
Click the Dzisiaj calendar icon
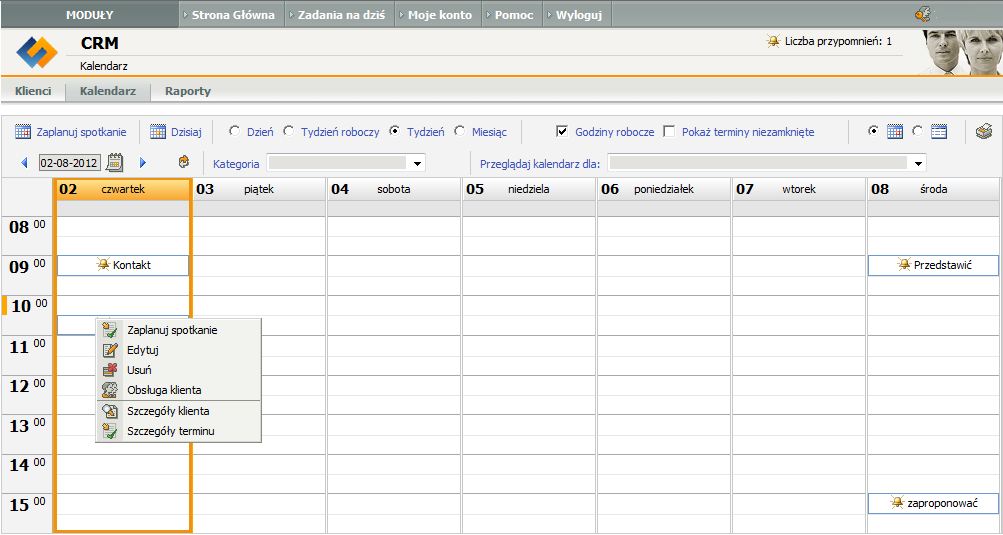(x=158, y=132)
